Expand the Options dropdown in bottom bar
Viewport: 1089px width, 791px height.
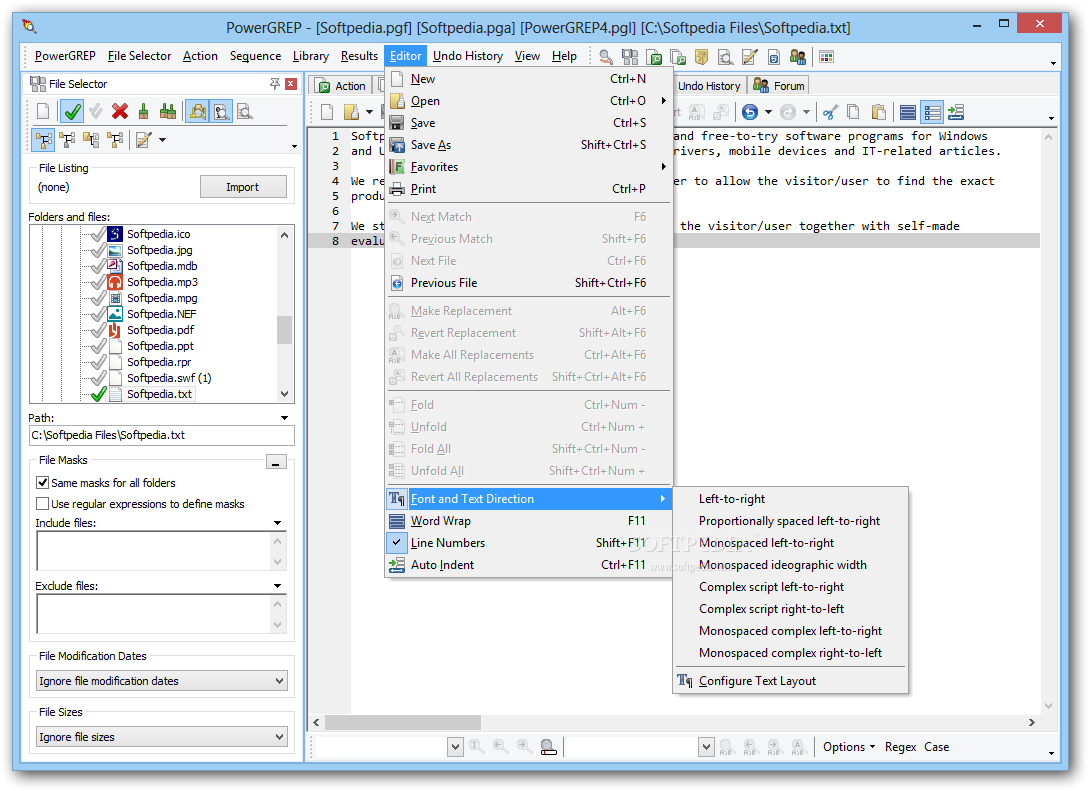click(849, 747)
